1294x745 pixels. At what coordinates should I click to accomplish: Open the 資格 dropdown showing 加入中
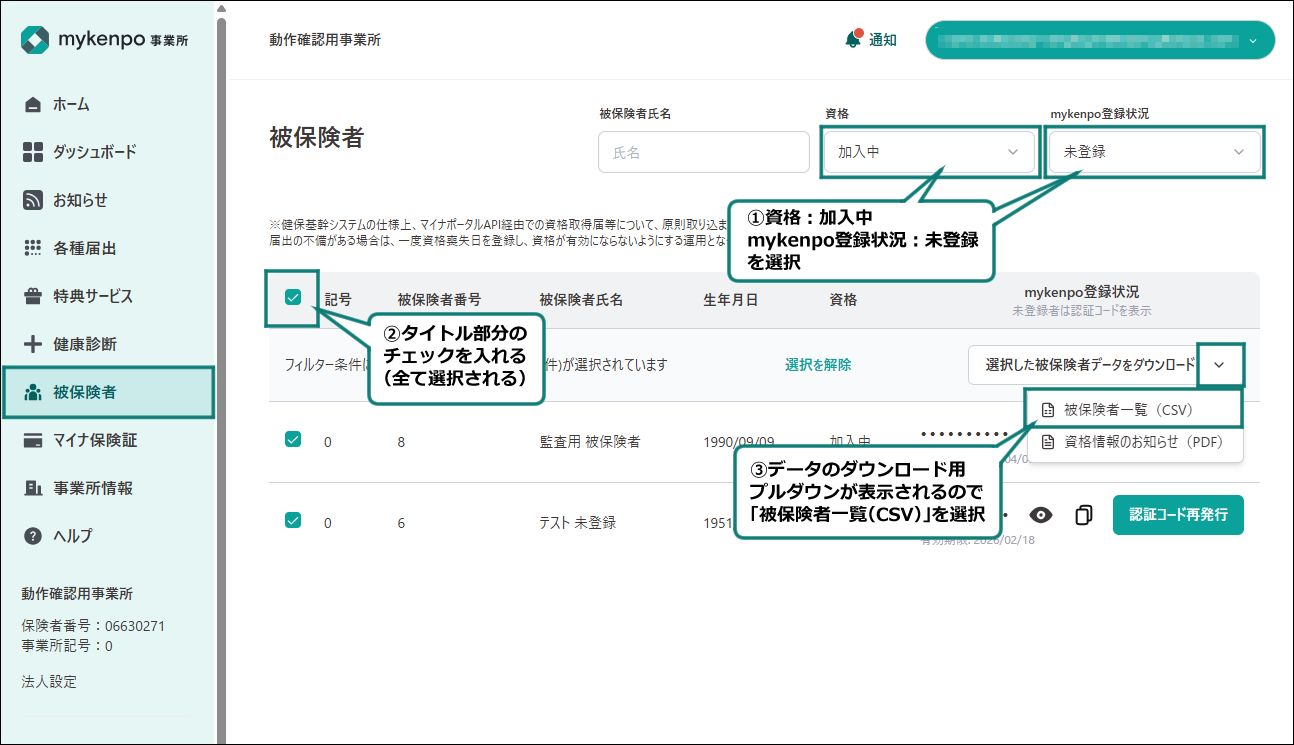(929, 152)
